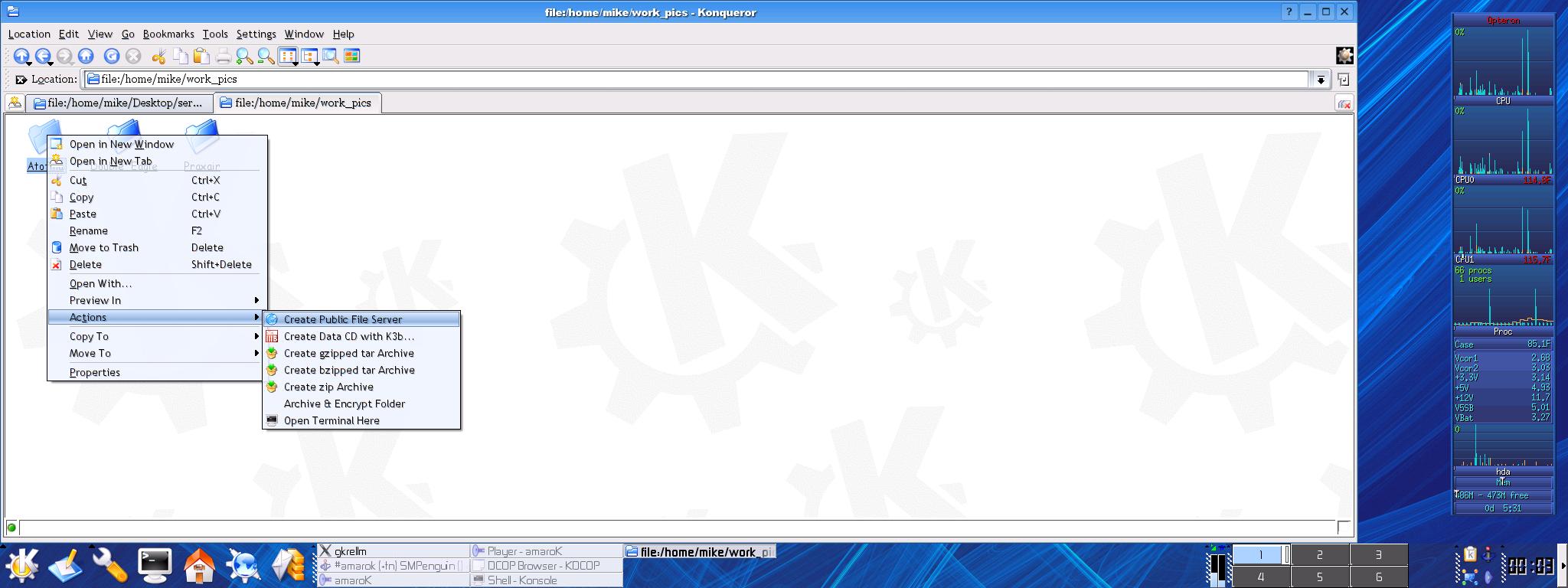Reload the current location
The width and height of the screenshot is (1568, 588).
pos(112,56)
